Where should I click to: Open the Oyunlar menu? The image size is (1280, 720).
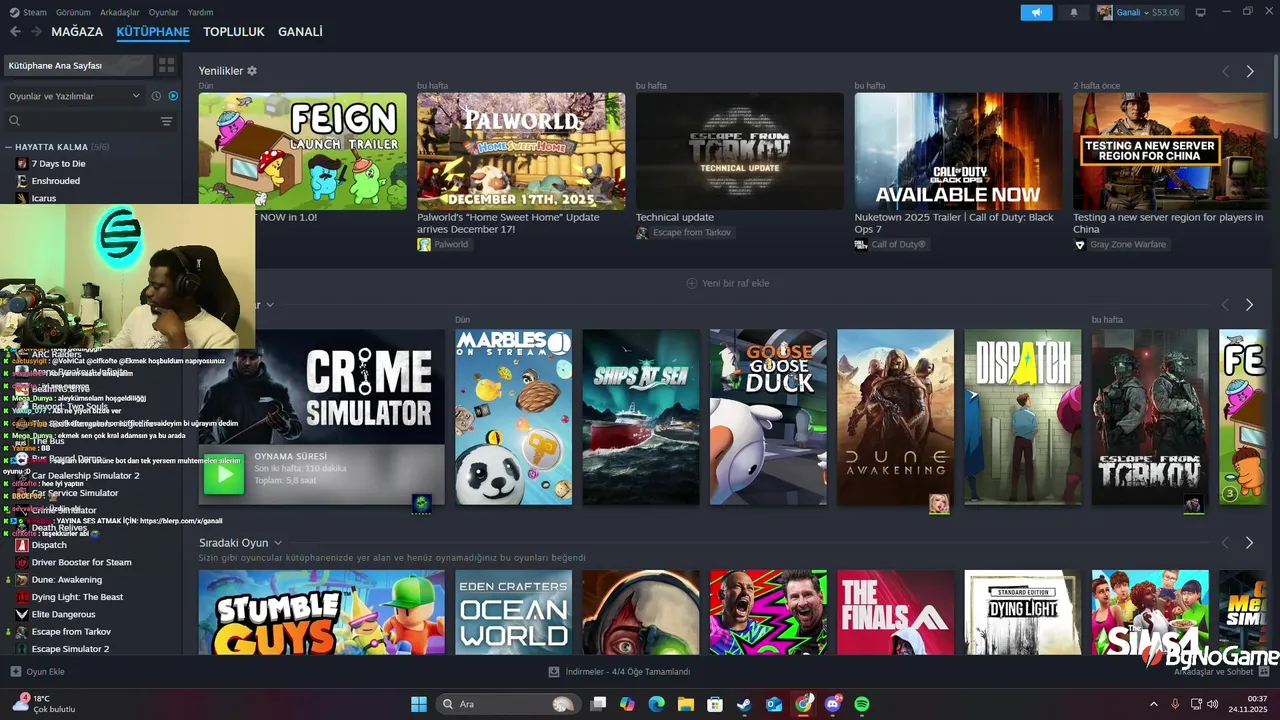[x=164, y=12]
